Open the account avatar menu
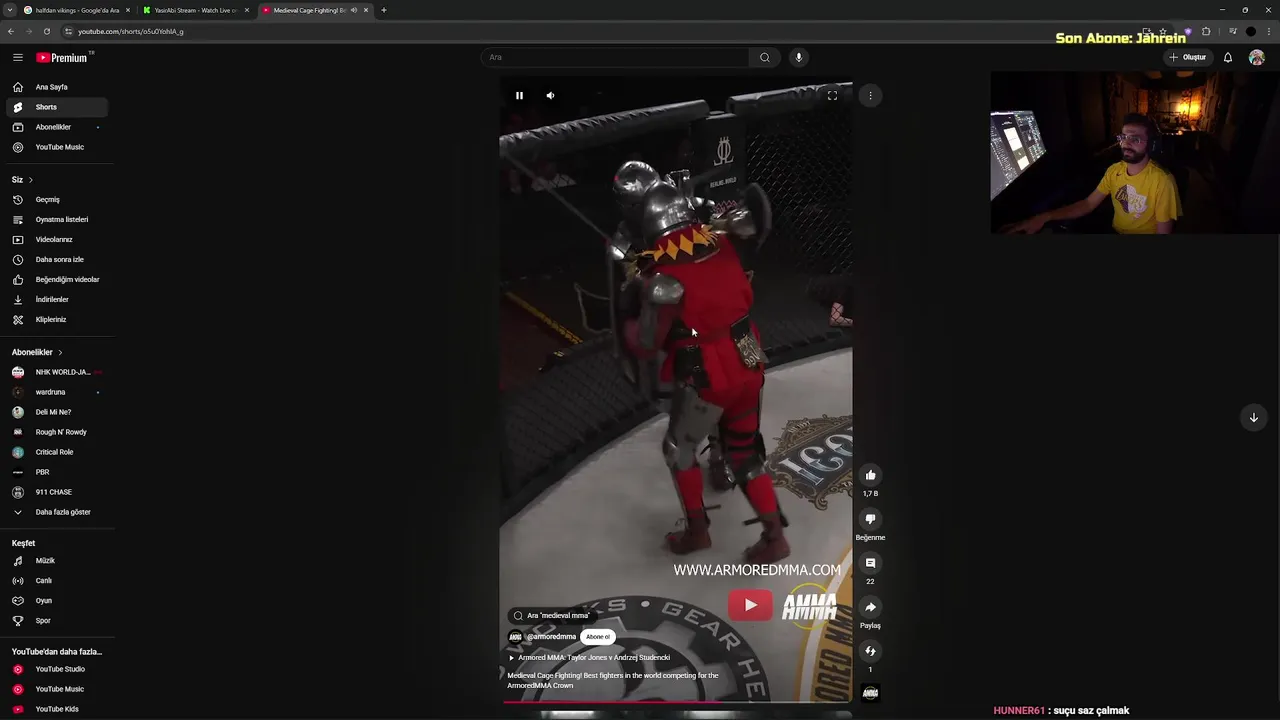Viewport: 1280px width, 720px height. [1257, 57]
